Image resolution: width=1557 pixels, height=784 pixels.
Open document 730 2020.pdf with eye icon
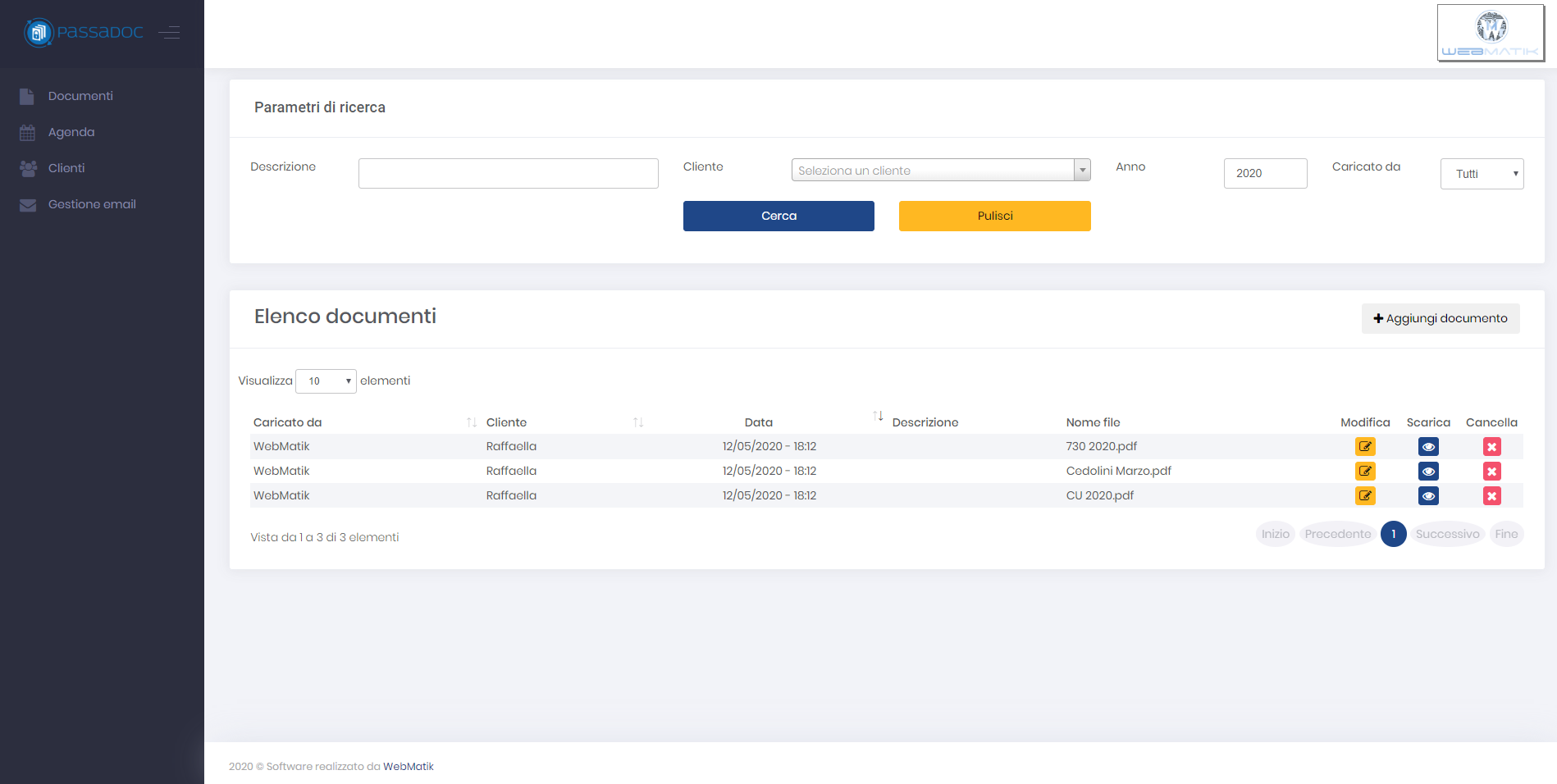coord(1428,446)
